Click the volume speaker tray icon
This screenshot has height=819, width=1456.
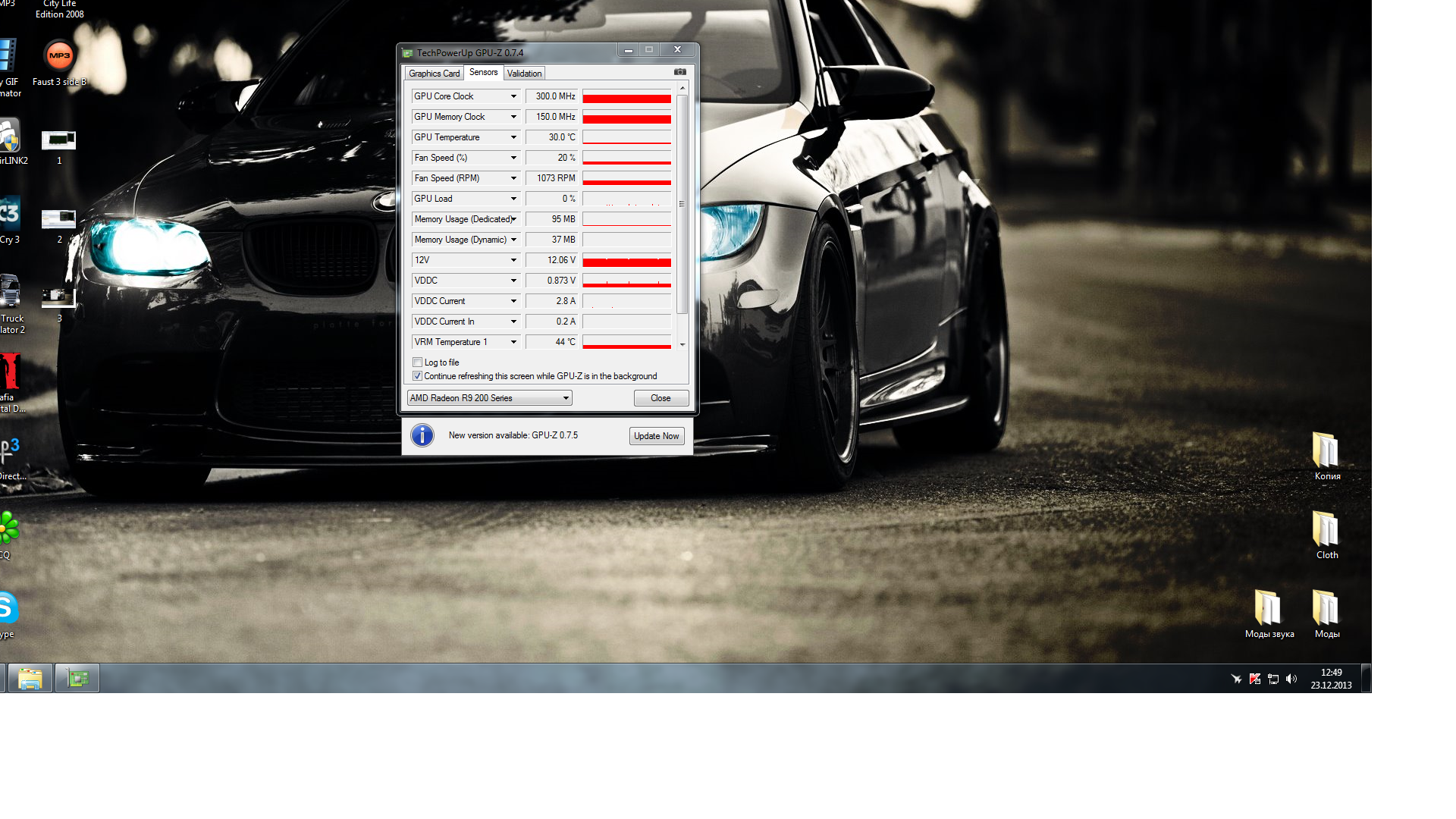[x=1291, y=679]
